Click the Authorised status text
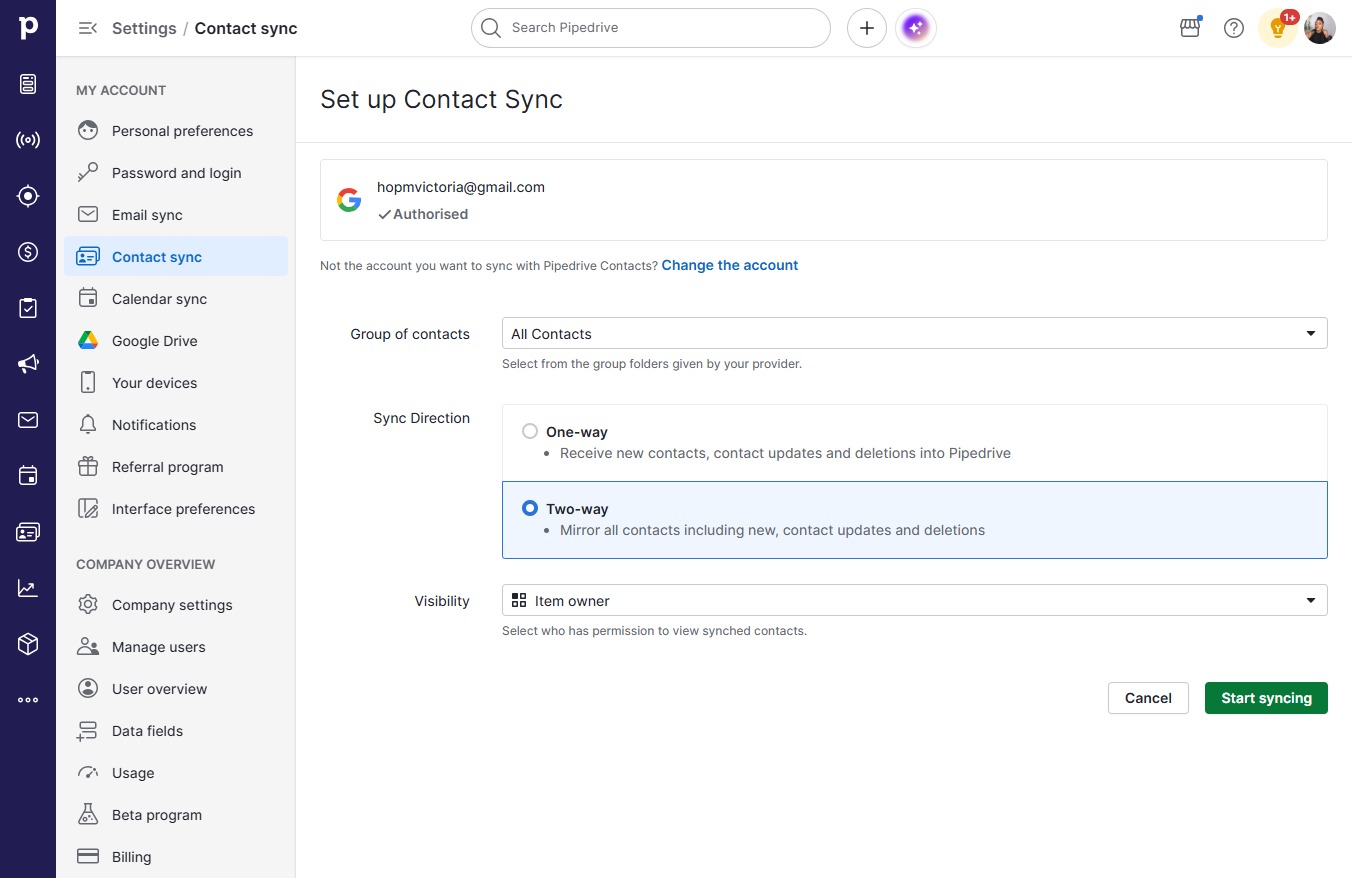The height and width of the screenshot is (878, 1352). [430, 214]
